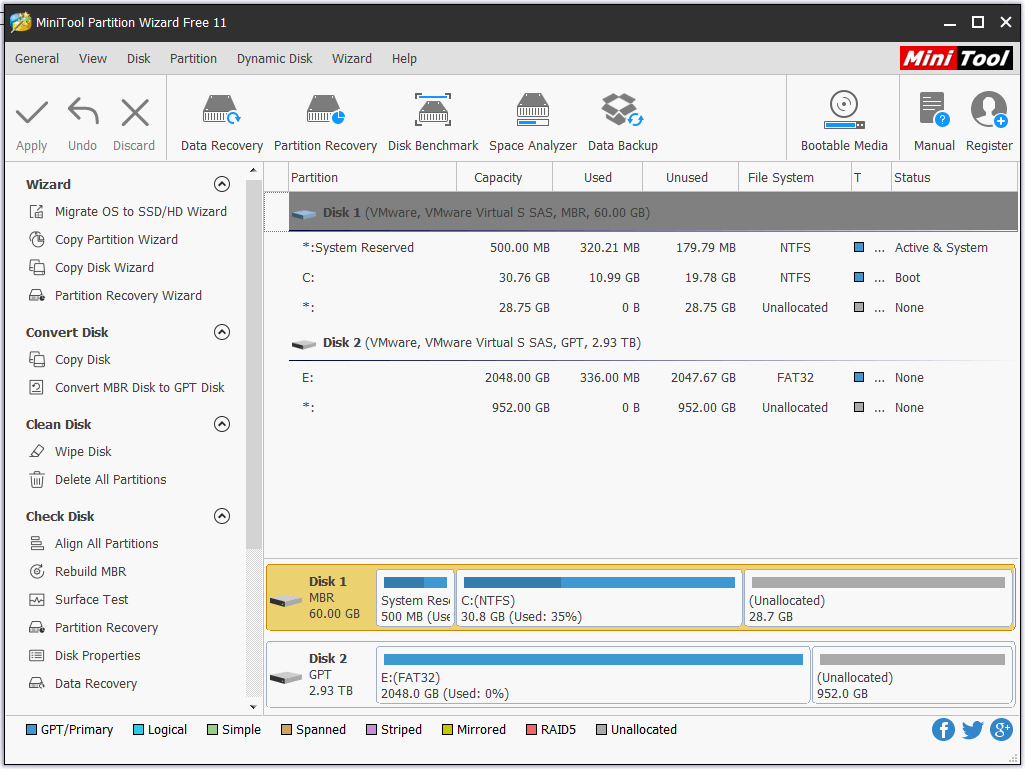Sort by Capacity column header
The width and height of the screenshot is (1025, 769).
pos(504,178)
